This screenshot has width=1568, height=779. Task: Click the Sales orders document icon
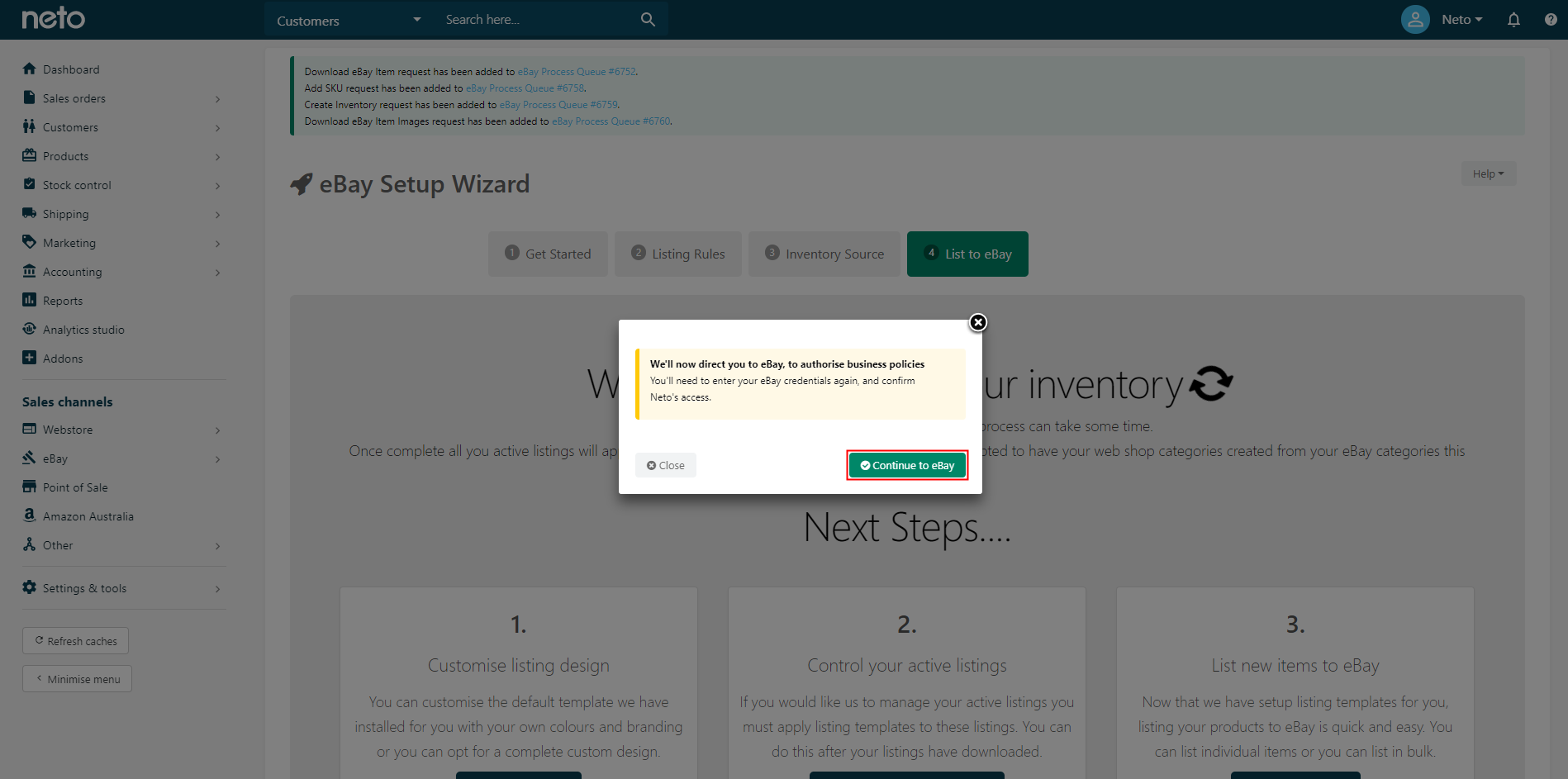[x=30, y=97]
